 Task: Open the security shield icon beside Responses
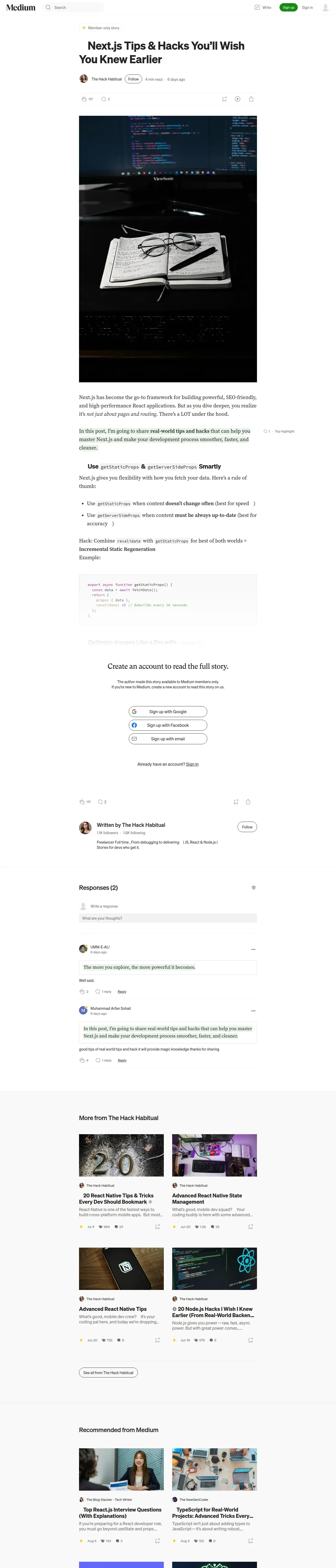pos(254,887)
